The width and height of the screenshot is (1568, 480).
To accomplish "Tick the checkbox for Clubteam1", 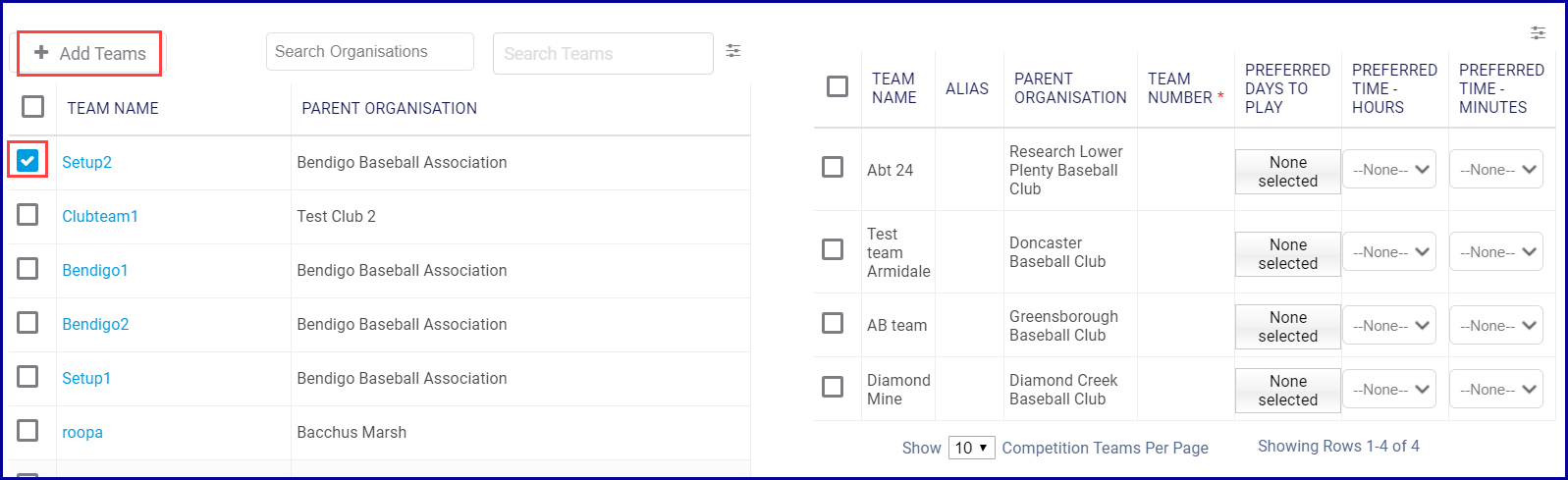I will (27, 215).
